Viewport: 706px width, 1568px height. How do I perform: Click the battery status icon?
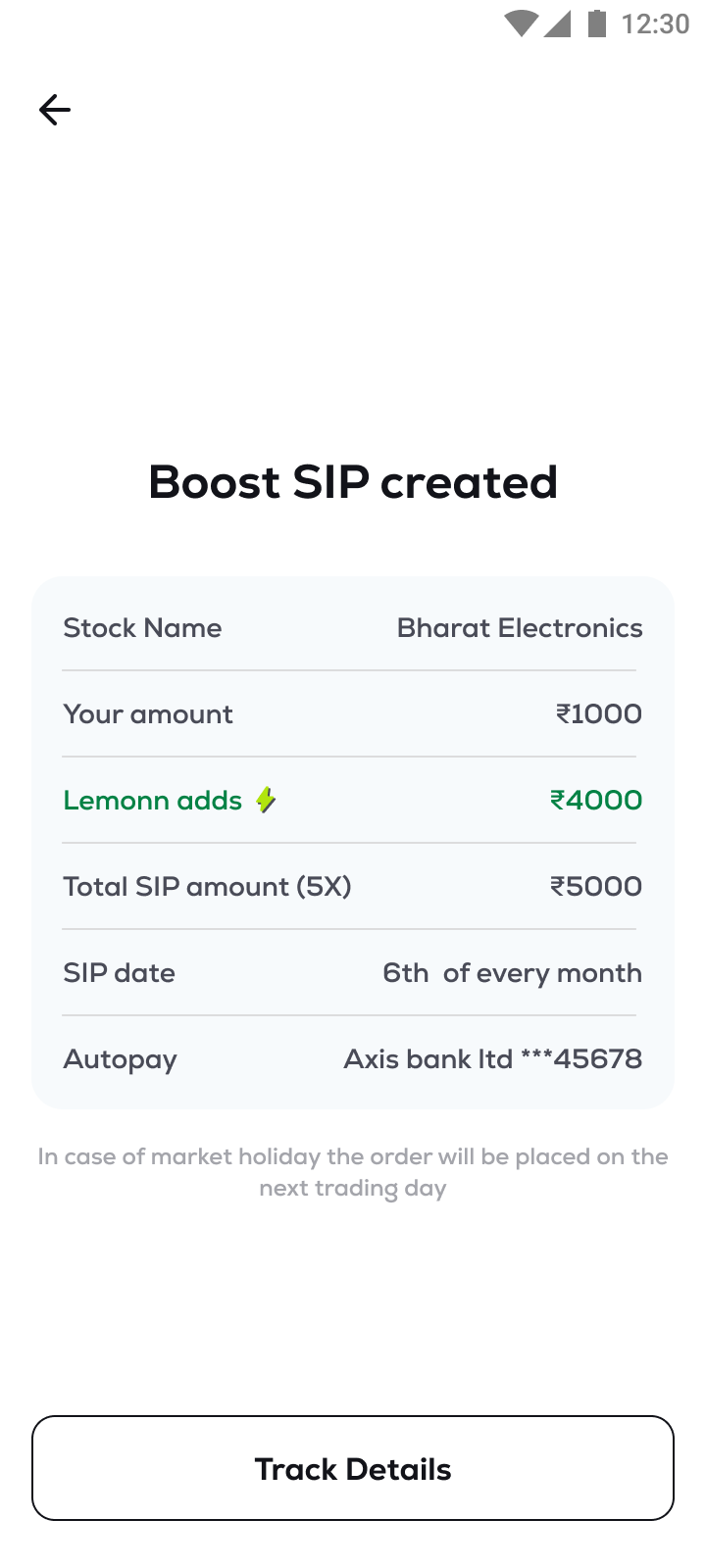pyautogui.click(x=596, y=24)
